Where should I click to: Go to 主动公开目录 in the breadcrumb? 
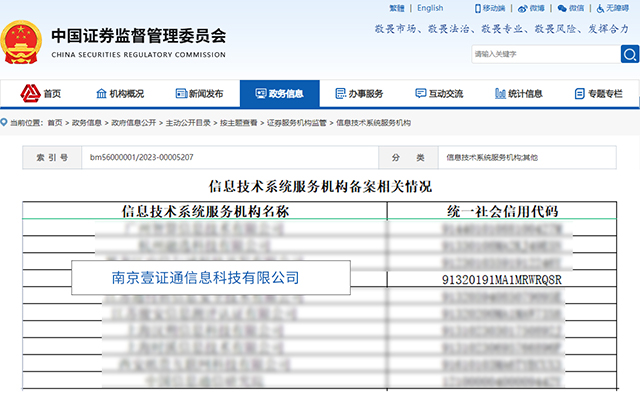tap(188, 123)
